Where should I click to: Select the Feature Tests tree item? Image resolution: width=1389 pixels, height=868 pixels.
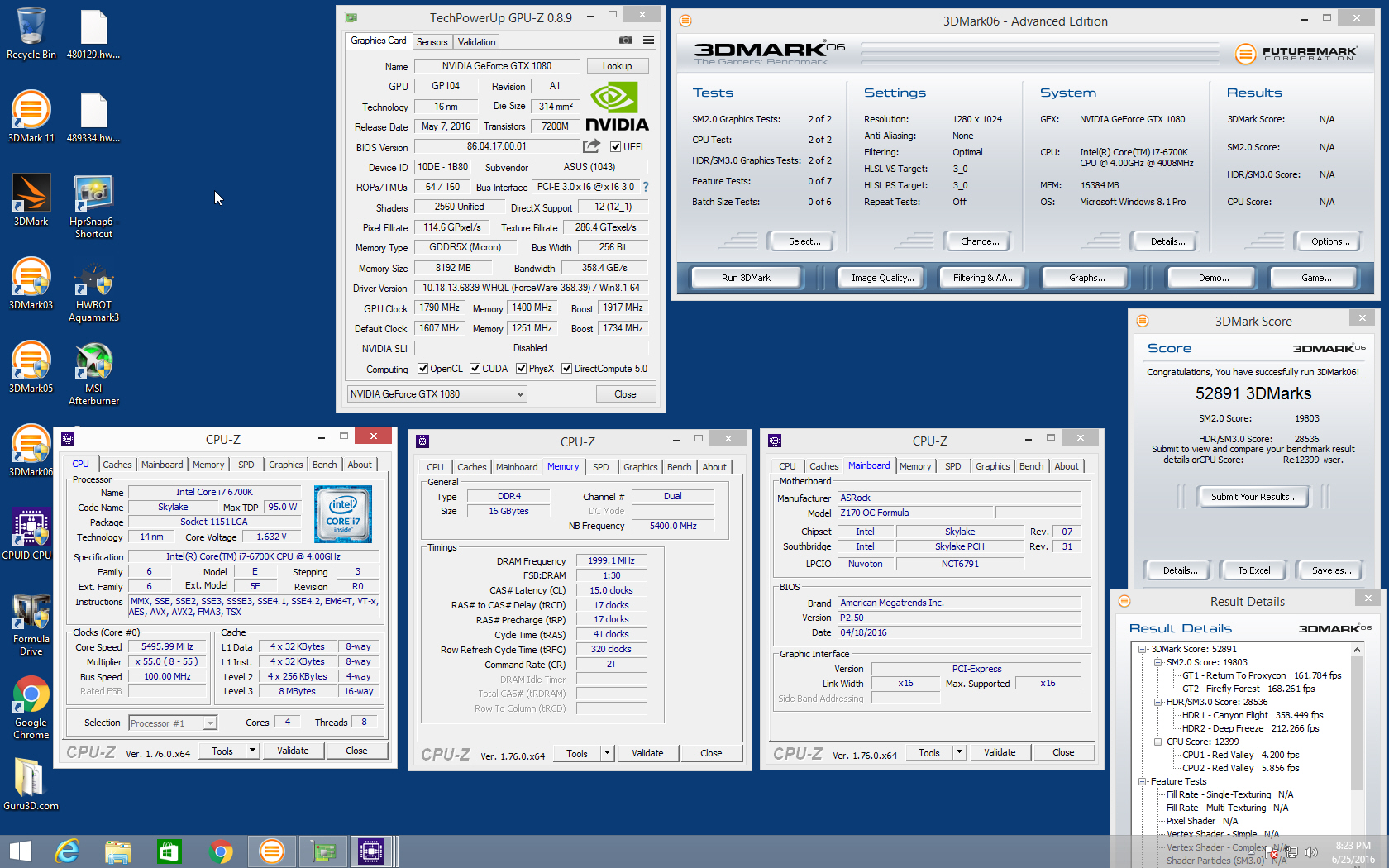coord(1178,781)
